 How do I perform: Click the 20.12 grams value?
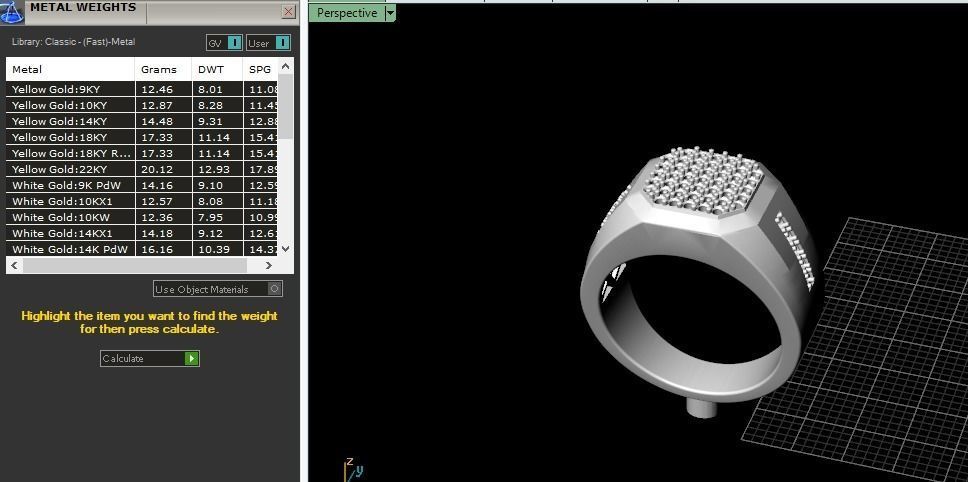pyautogui.click(x=157, y=169)
